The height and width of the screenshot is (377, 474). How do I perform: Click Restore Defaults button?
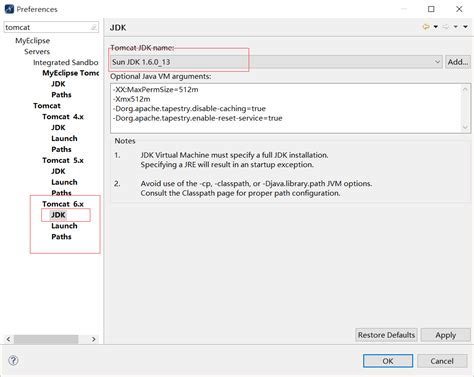point(386,335)
